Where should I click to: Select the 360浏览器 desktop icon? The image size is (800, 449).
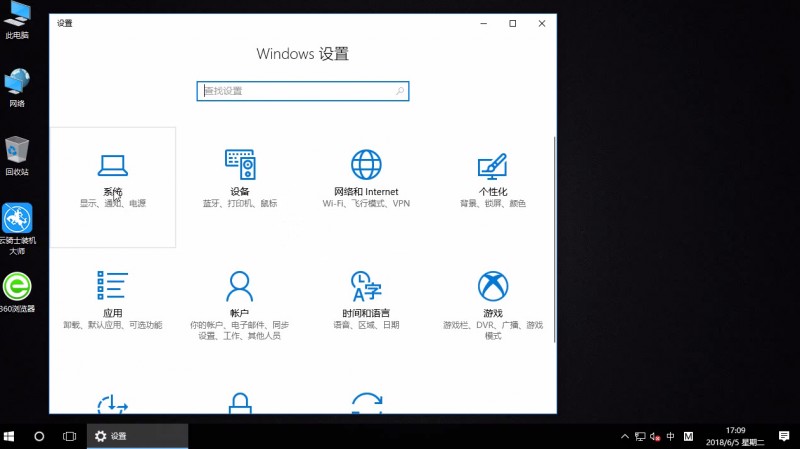pos(17,292)
